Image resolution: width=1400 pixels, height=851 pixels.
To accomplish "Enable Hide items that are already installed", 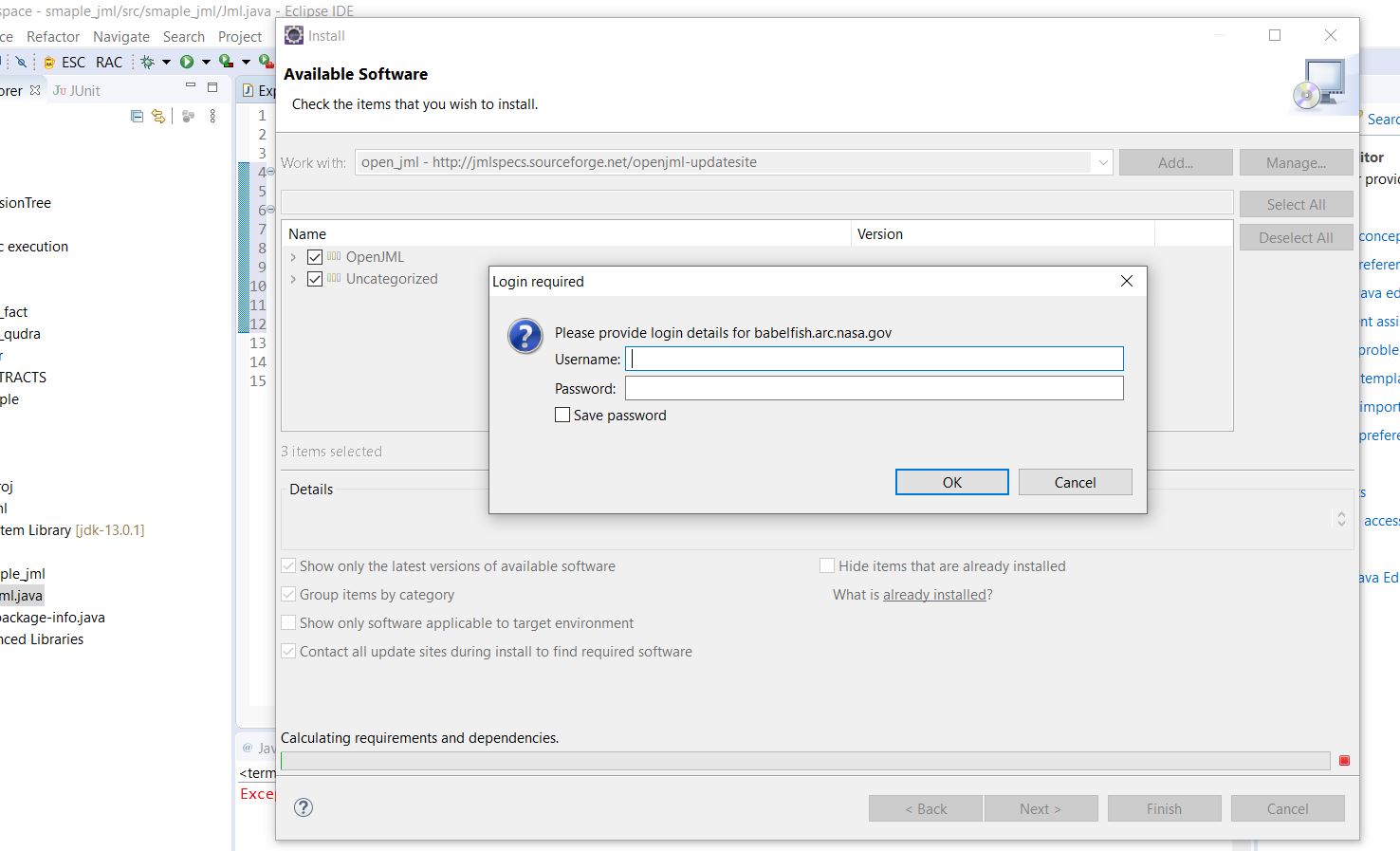I will (x=827, y=564).
